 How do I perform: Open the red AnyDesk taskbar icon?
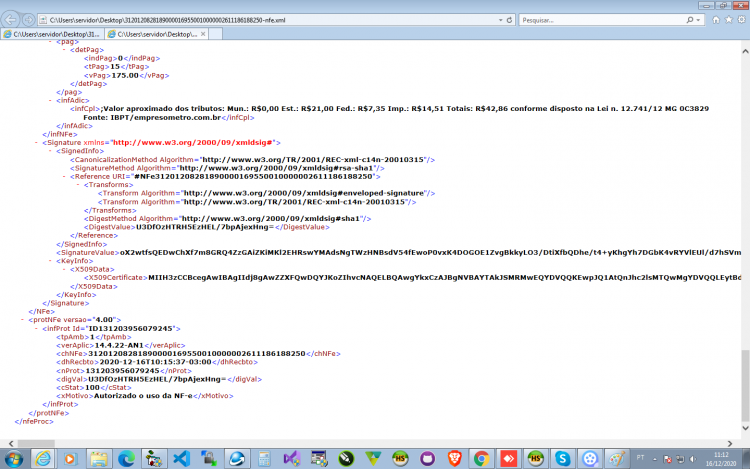pyautogui.click(x=508, y=459)
